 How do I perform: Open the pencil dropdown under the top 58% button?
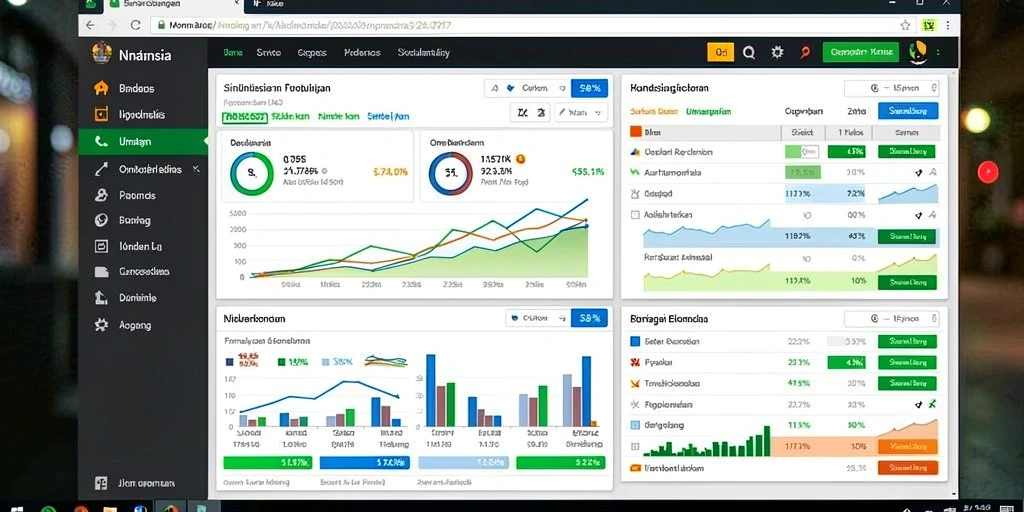581,112
